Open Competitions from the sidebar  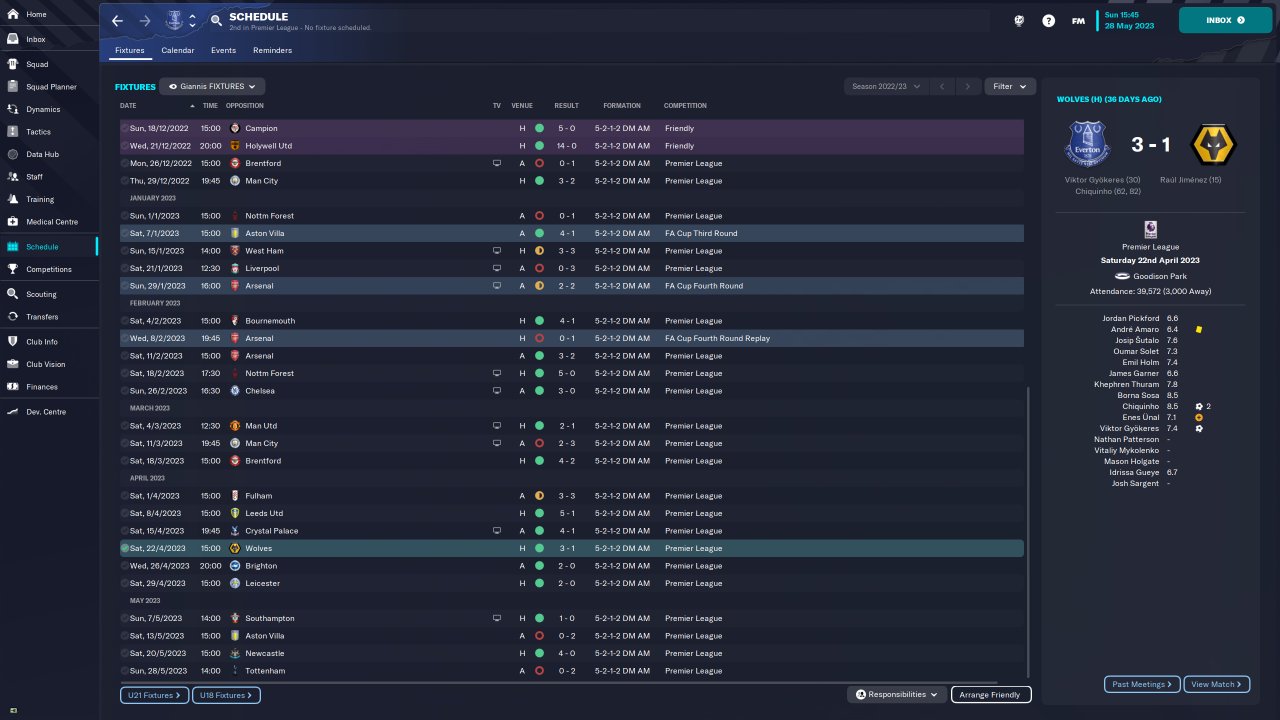pos(48,269)
